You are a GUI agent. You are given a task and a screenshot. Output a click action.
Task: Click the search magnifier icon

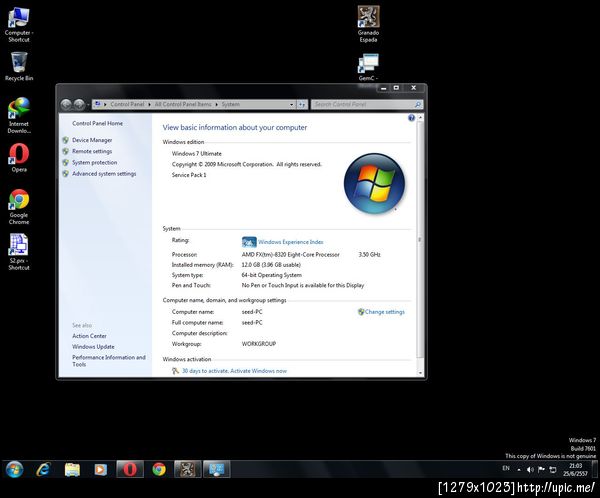point(418,104)
